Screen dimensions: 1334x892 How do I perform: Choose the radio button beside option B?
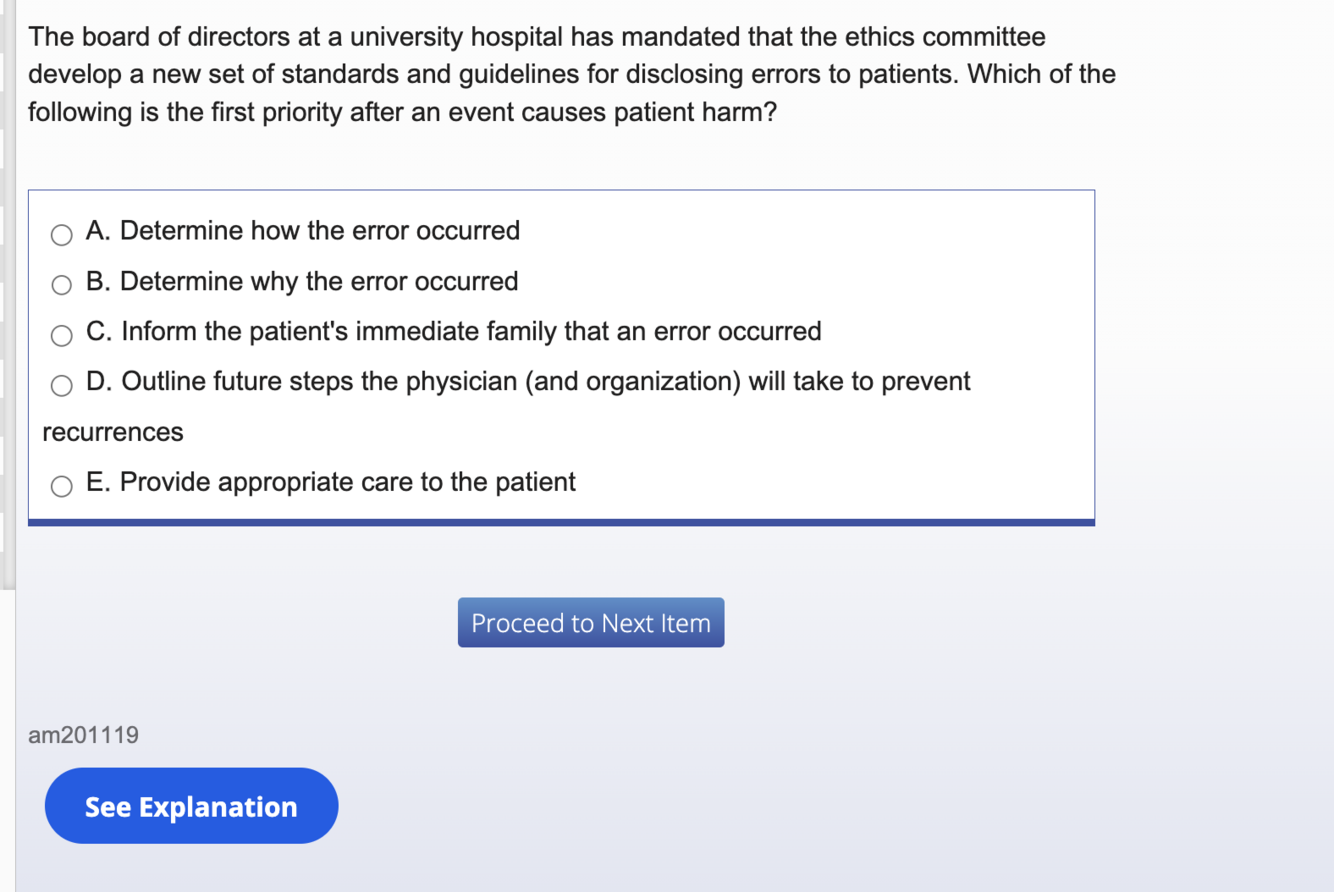pos(62,285)
